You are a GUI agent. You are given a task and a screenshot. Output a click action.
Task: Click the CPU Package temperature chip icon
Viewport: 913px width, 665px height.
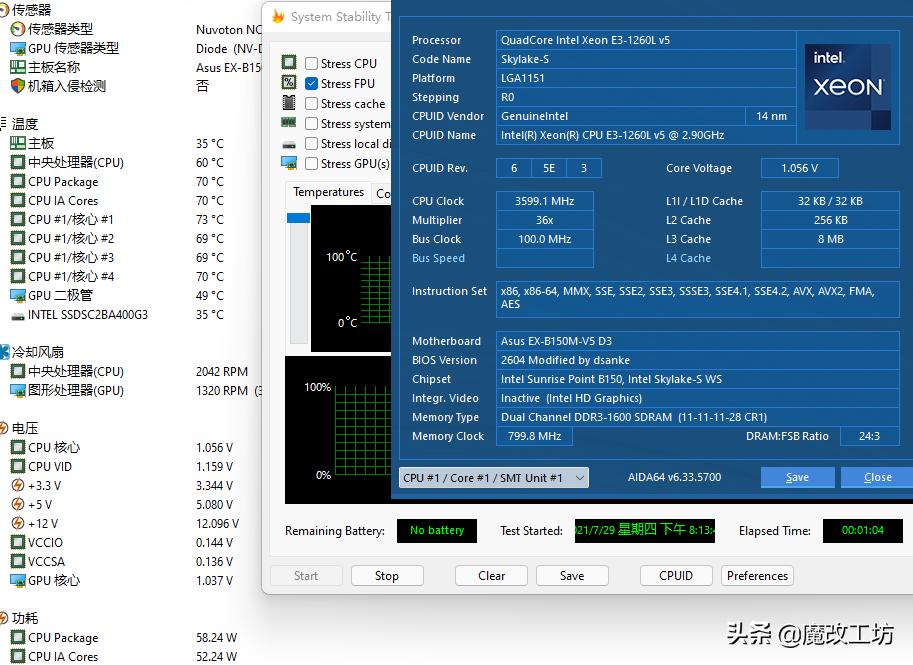point(18,181)
